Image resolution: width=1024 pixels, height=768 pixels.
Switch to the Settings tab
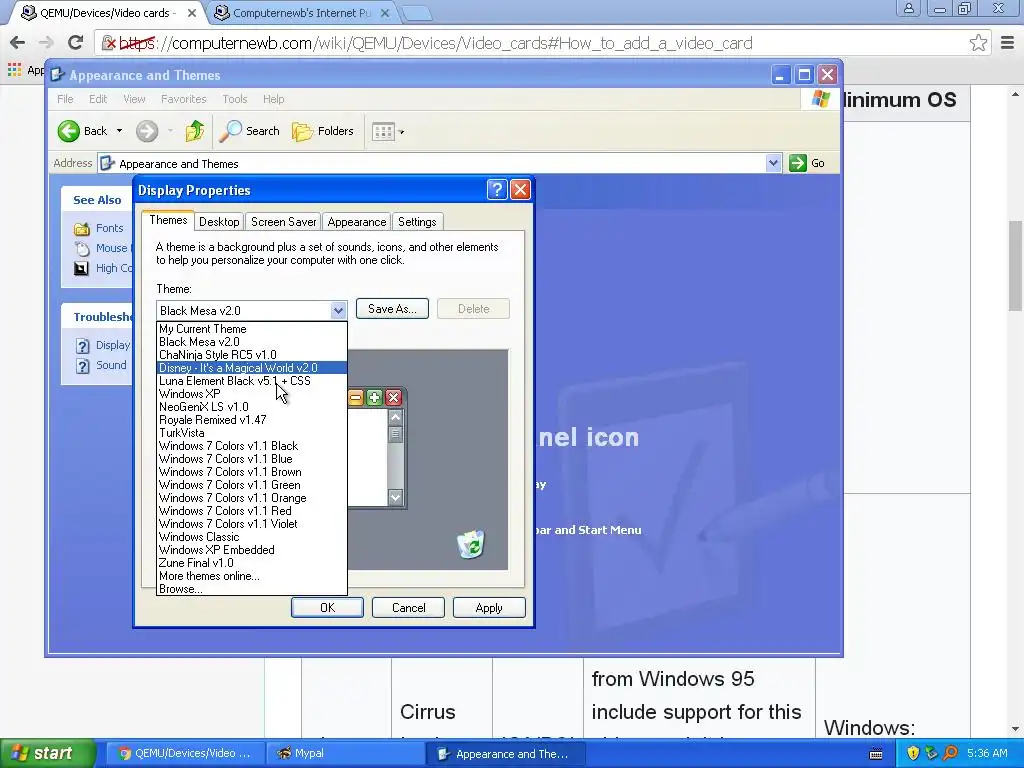[x=417, y=222]
